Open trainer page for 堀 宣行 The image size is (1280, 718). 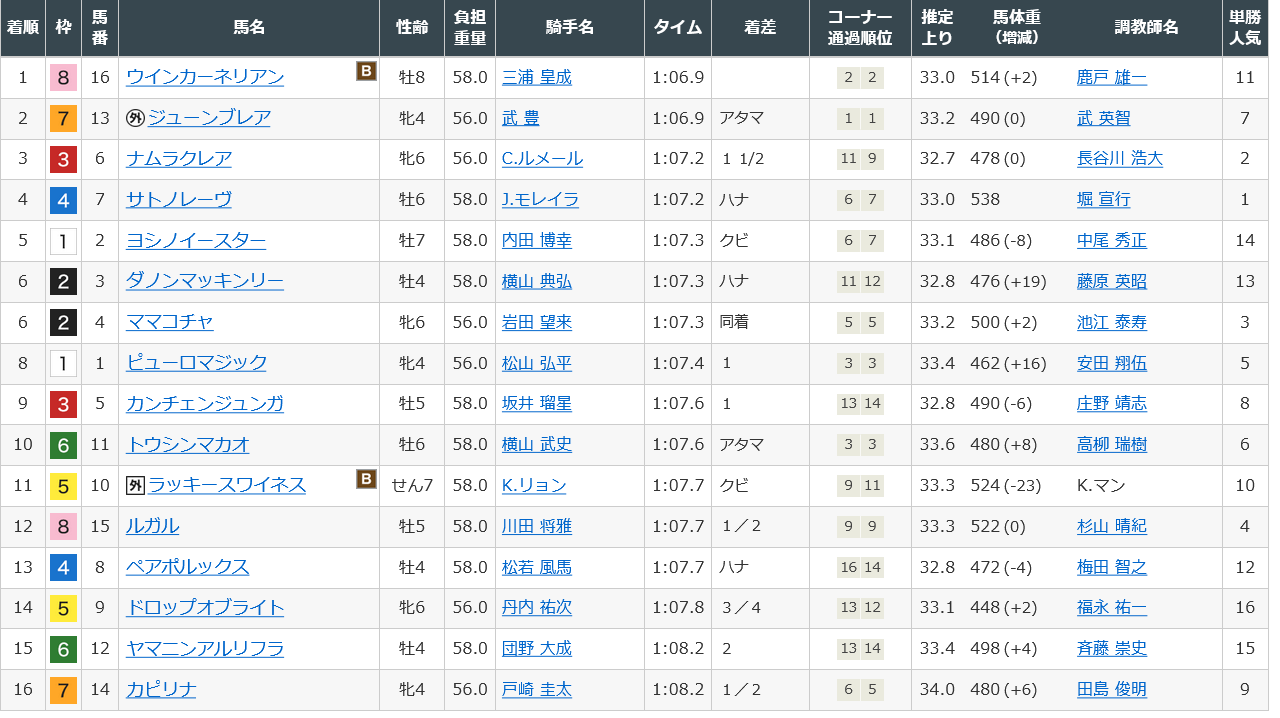[x=1103, y=200]
